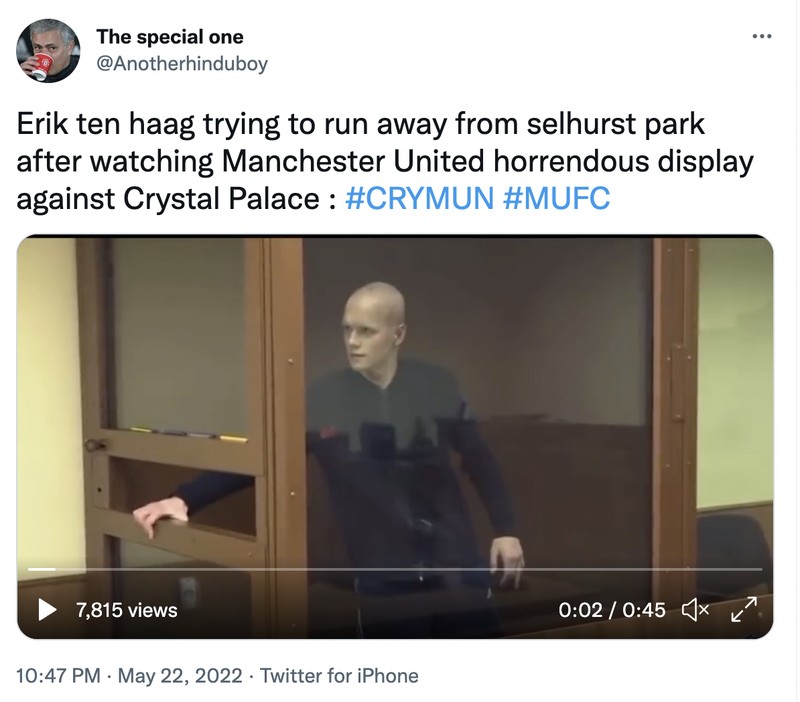Open the 10:47 PM timestamp link
800x702 pixels.
59,676
